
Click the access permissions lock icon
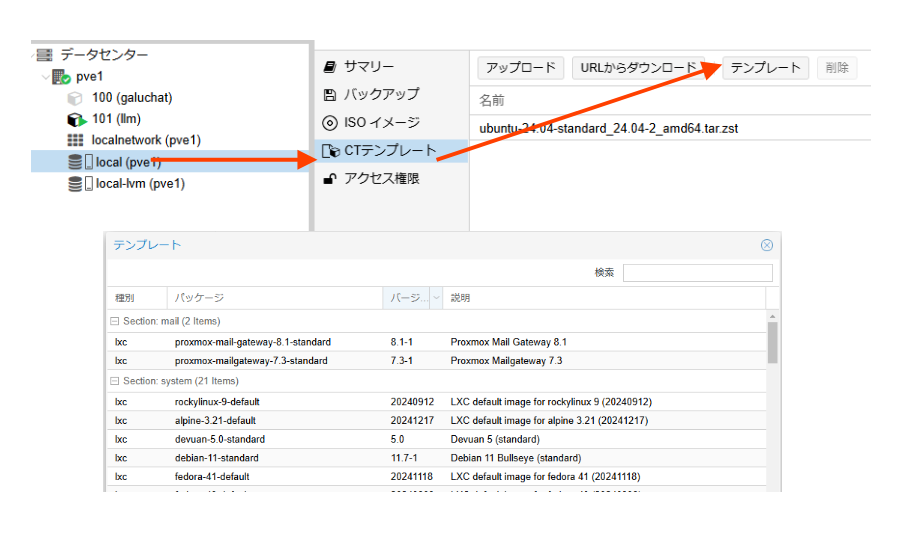[330, 179]
